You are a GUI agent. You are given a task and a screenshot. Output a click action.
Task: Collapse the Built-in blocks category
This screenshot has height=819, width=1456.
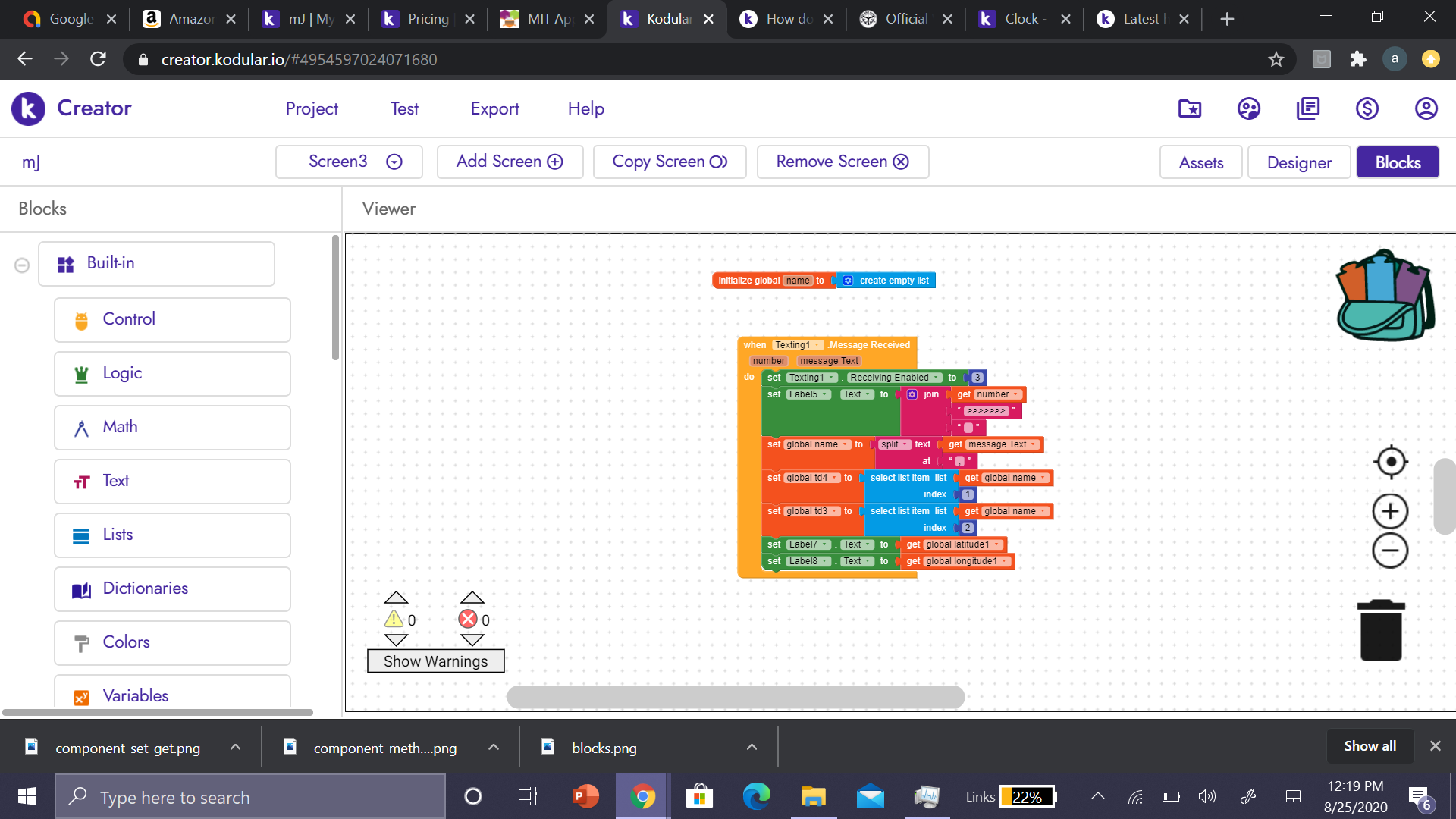tap(22, 265)
